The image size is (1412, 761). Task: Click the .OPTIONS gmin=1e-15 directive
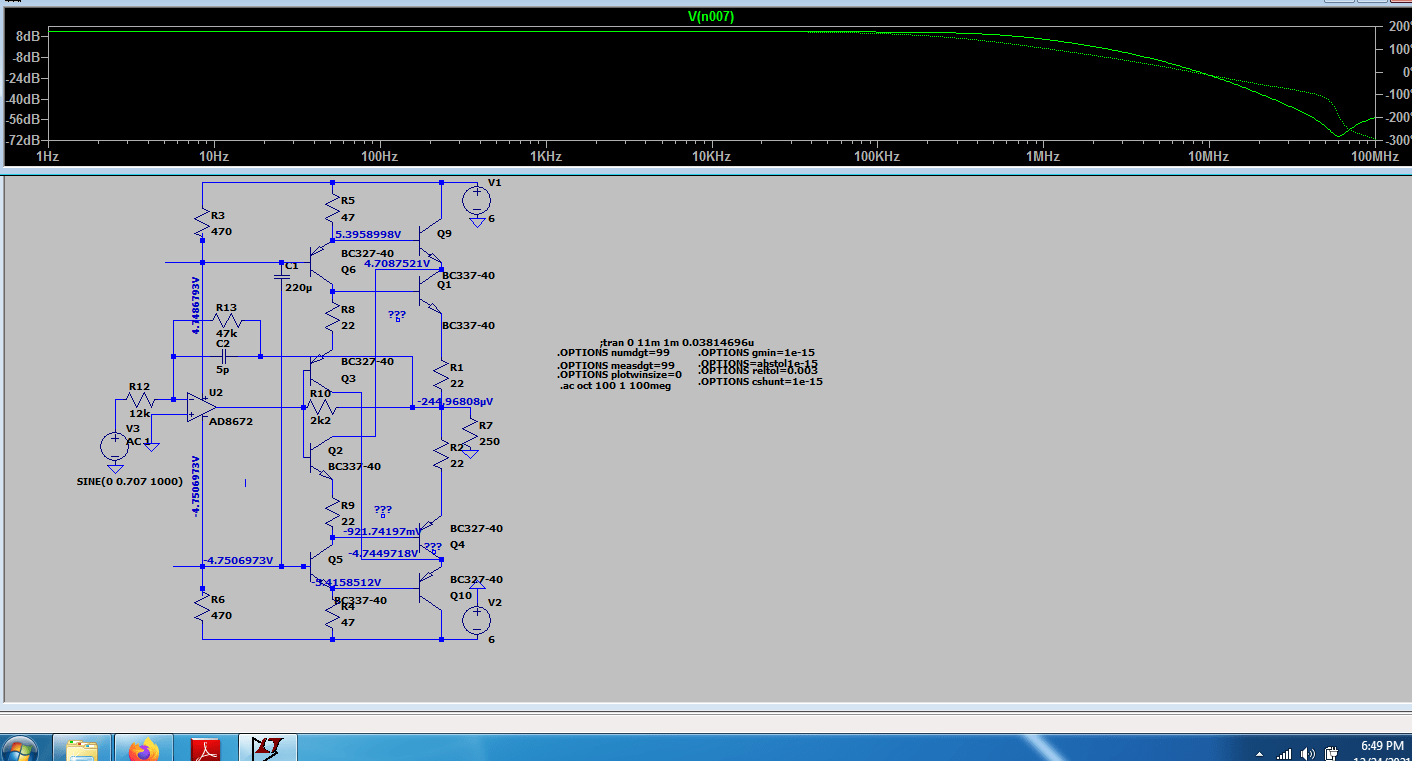(x=757, y=353)
